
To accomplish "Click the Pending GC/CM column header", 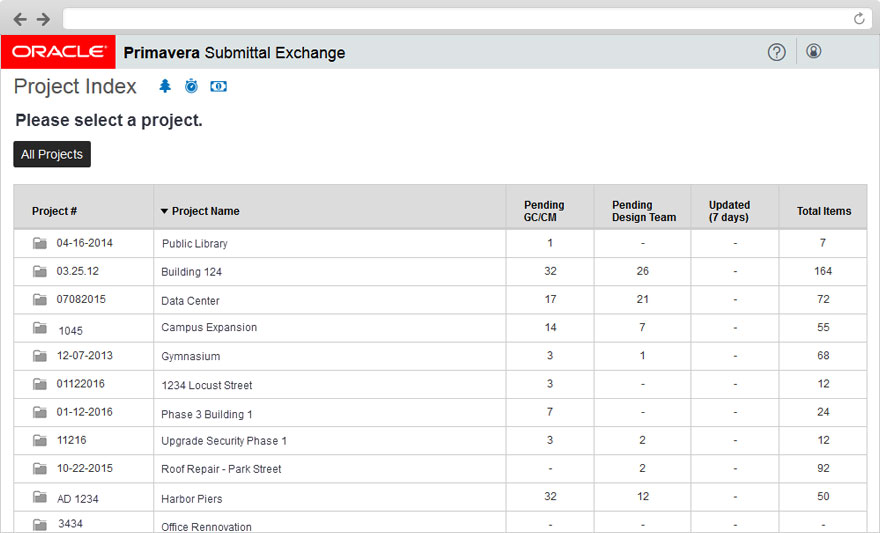I will 544,211.
